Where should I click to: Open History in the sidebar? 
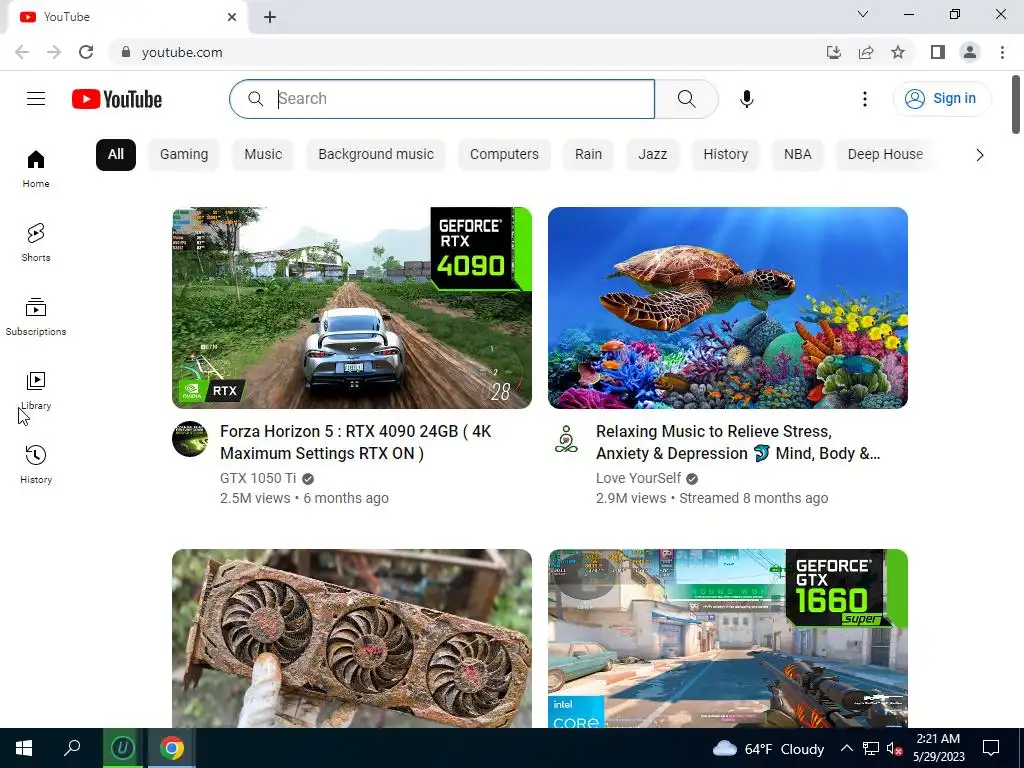[x=36, y=464]
